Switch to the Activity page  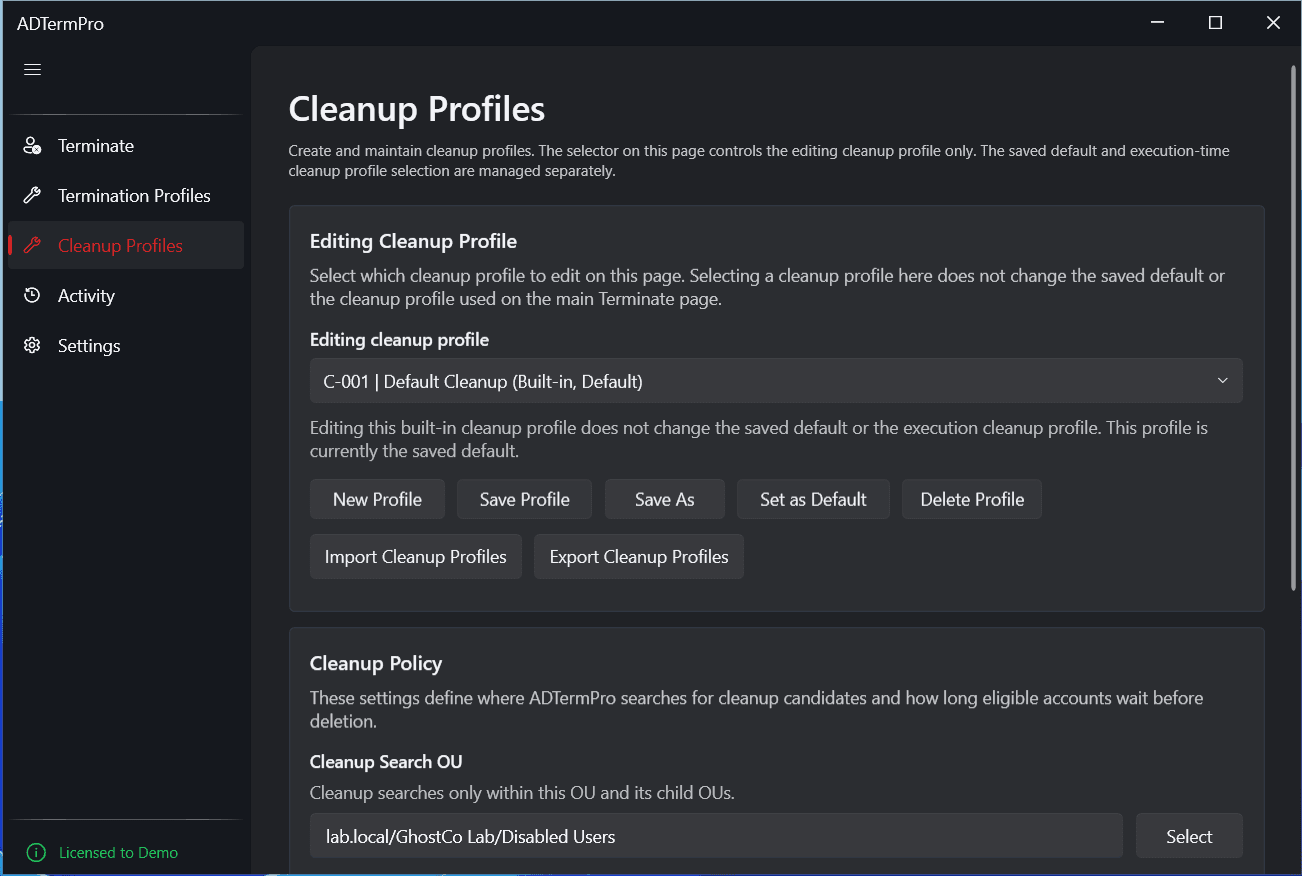88,295
